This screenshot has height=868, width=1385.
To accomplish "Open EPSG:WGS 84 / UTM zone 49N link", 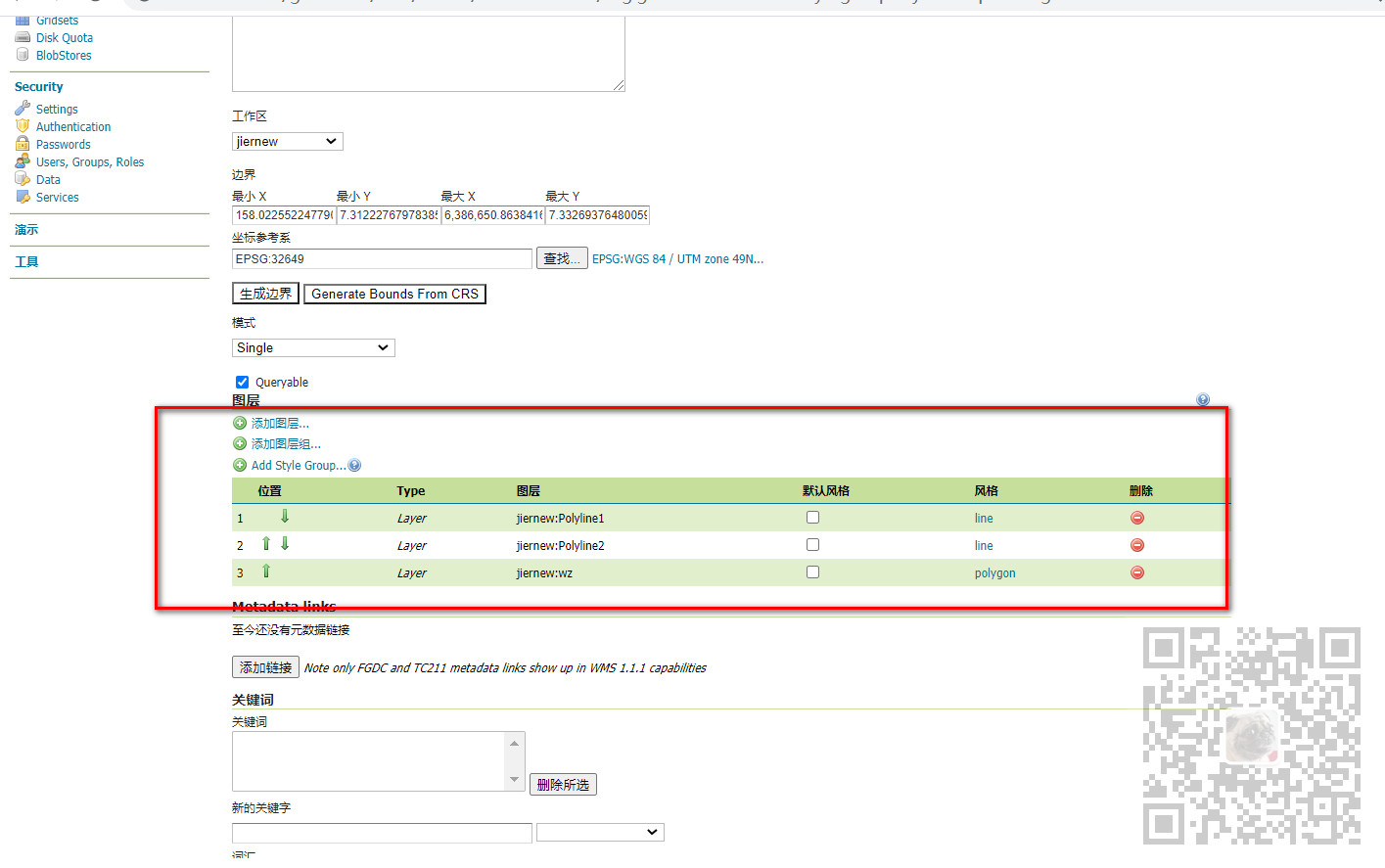I will 677,259.
